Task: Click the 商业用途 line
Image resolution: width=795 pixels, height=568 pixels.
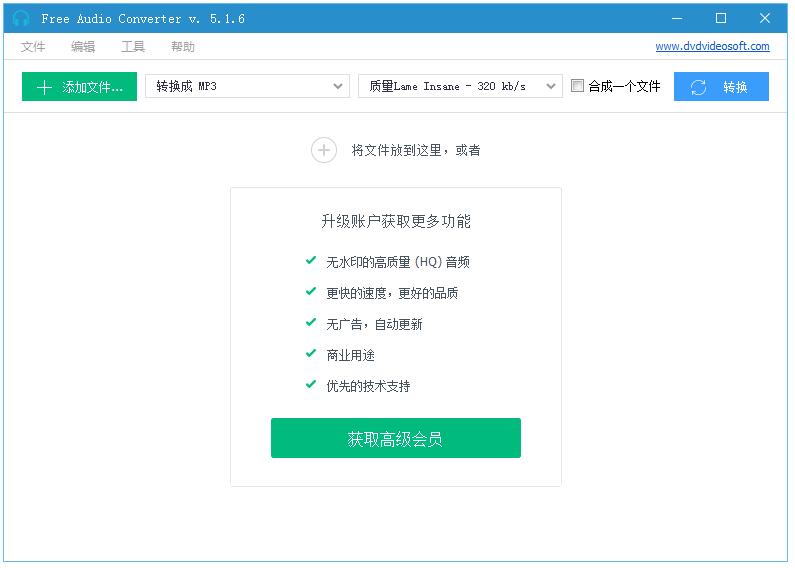Action: [350, 355]
